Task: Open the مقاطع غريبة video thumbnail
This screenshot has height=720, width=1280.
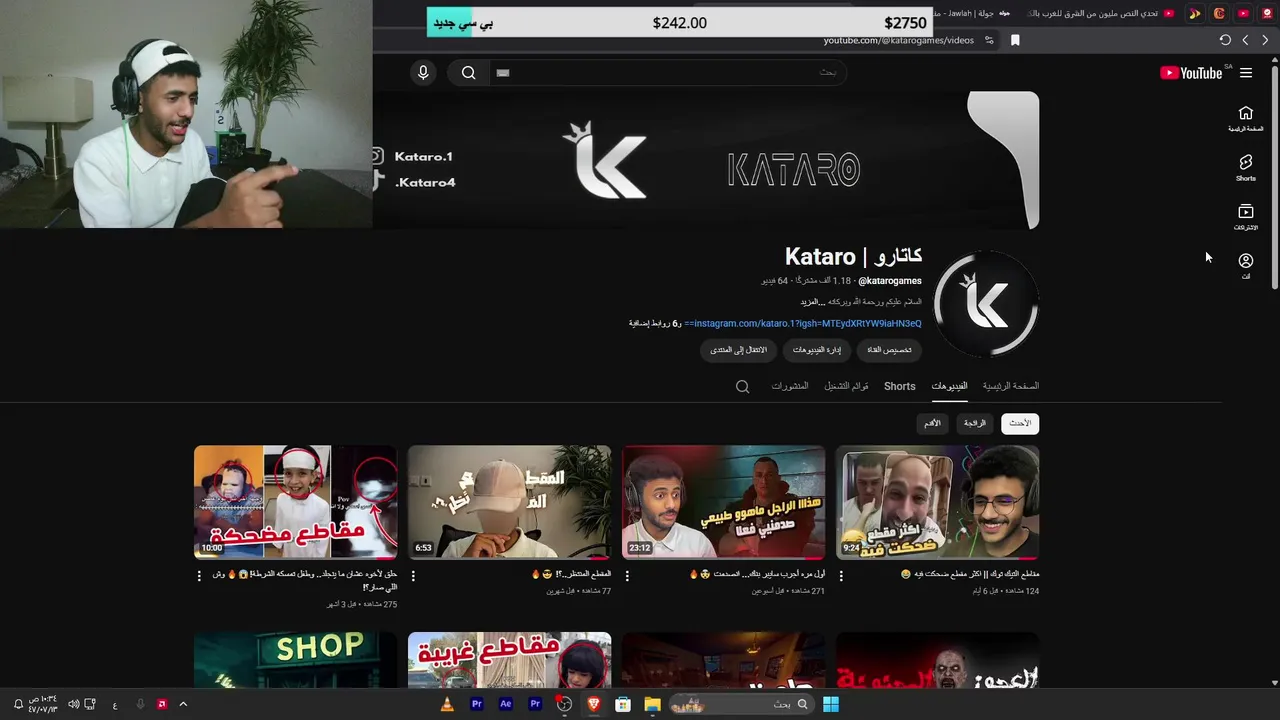Action: coord(509,660)
